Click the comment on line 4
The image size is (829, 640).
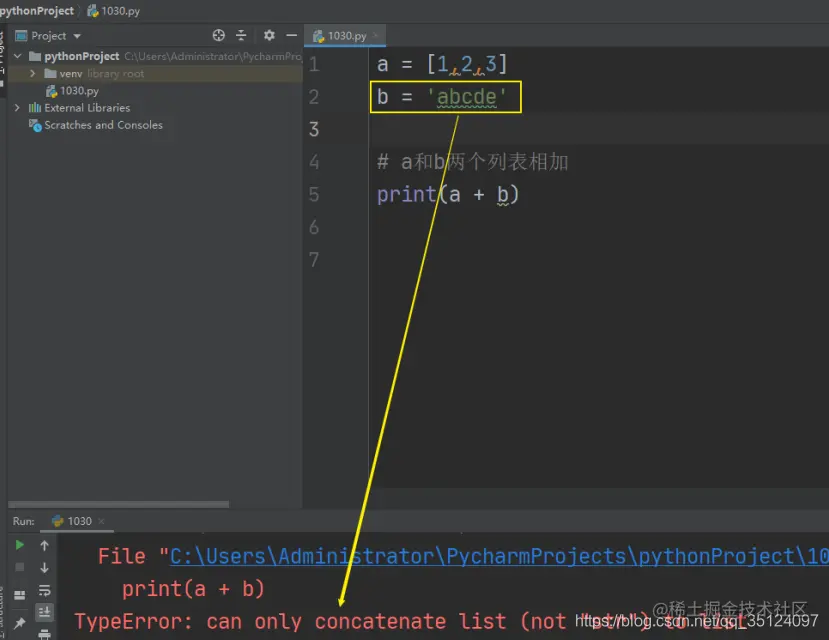click(x=473, y=162)
